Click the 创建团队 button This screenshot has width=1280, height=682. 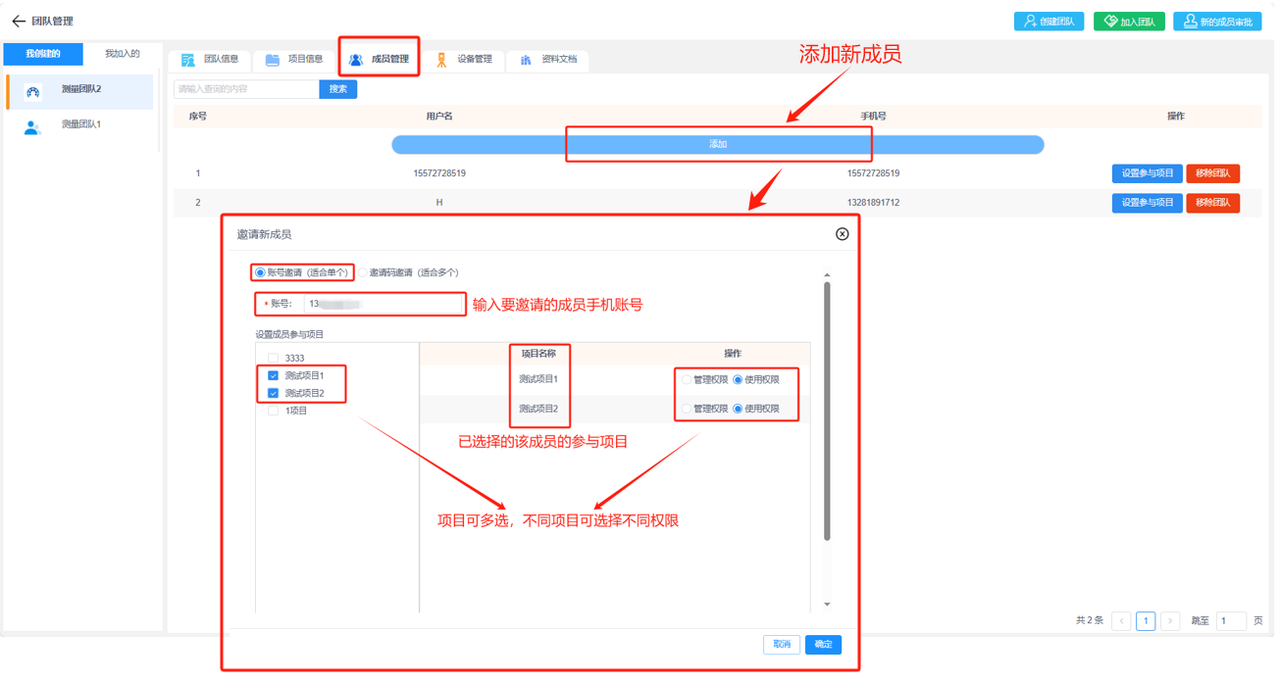(1049, 21)
